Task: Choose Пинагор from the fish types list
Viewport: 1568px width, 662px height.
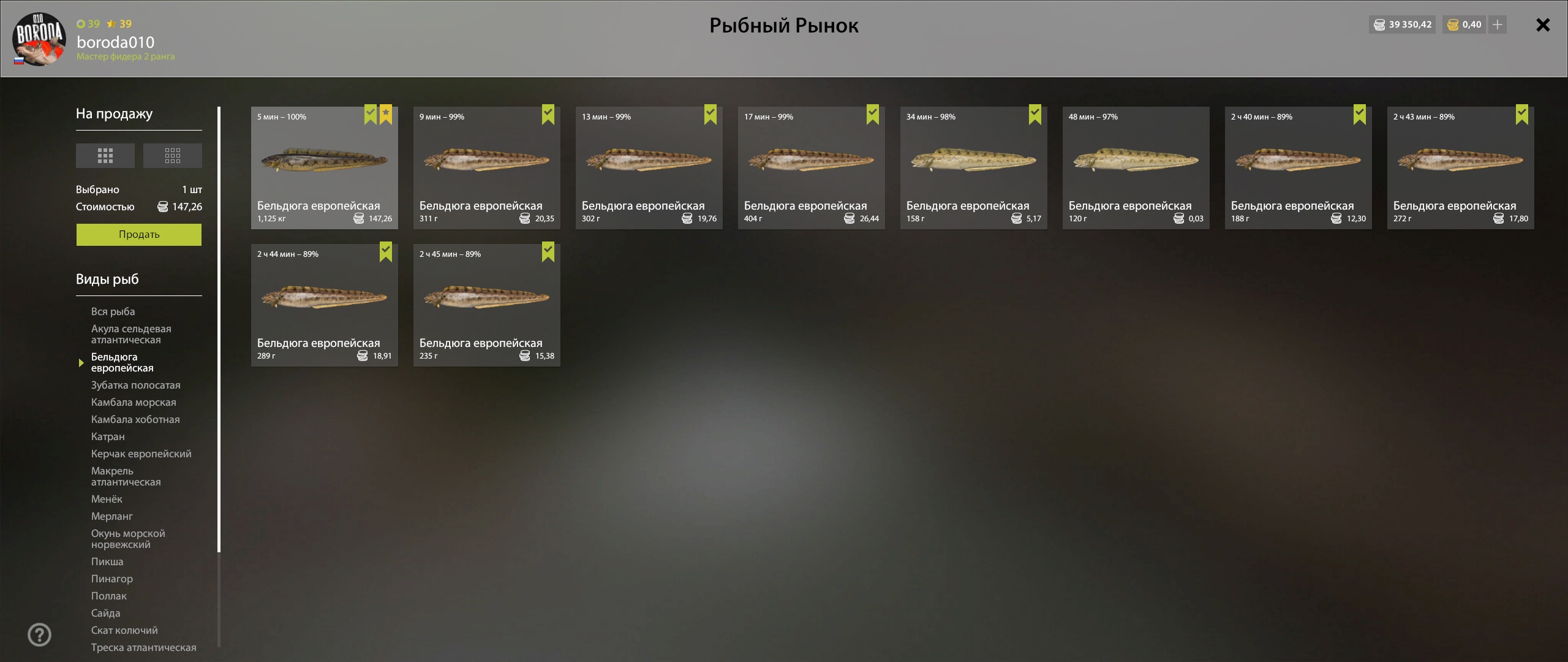Action: point(112,579)
